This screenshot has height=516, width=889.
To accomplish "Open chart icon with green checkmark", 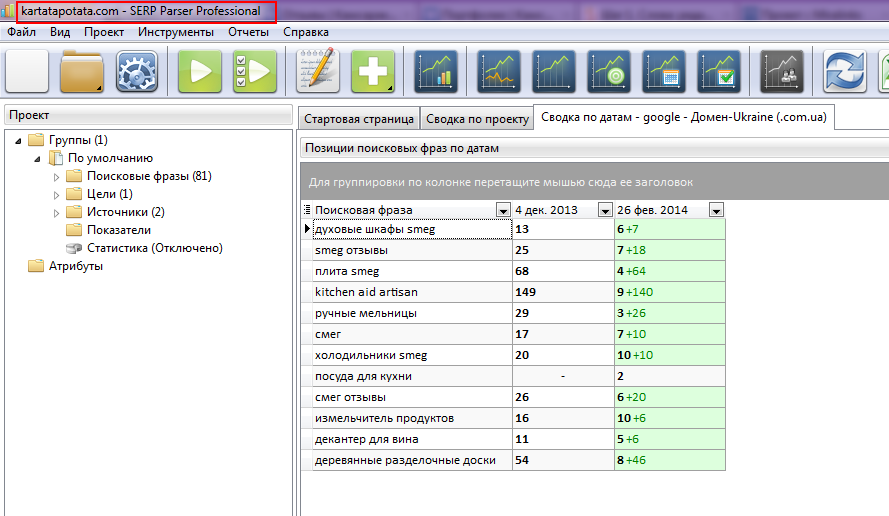I will [x=719, y=71].
